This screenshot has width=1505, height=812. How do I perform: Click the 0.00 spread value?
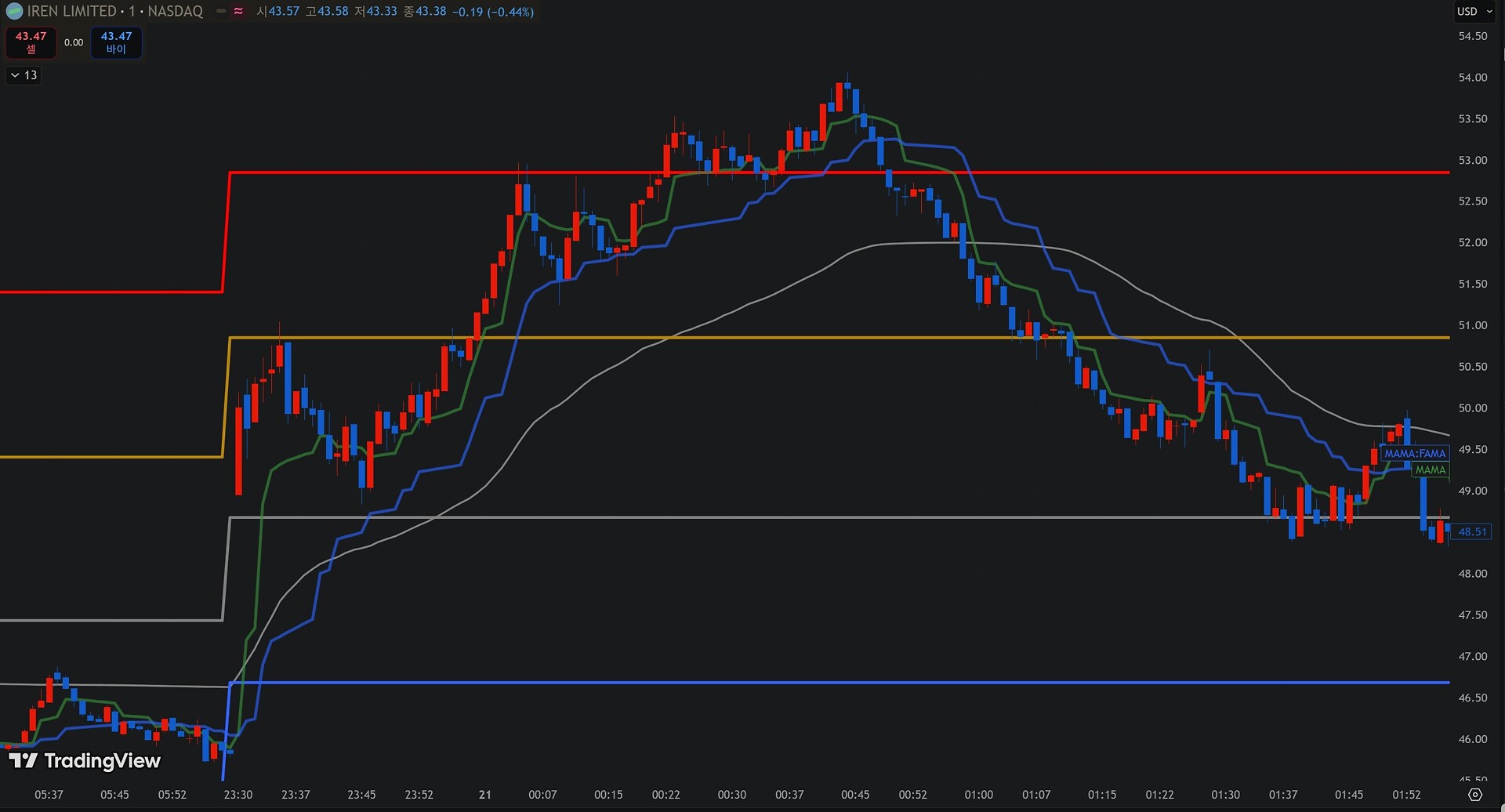tap(74, 42)
